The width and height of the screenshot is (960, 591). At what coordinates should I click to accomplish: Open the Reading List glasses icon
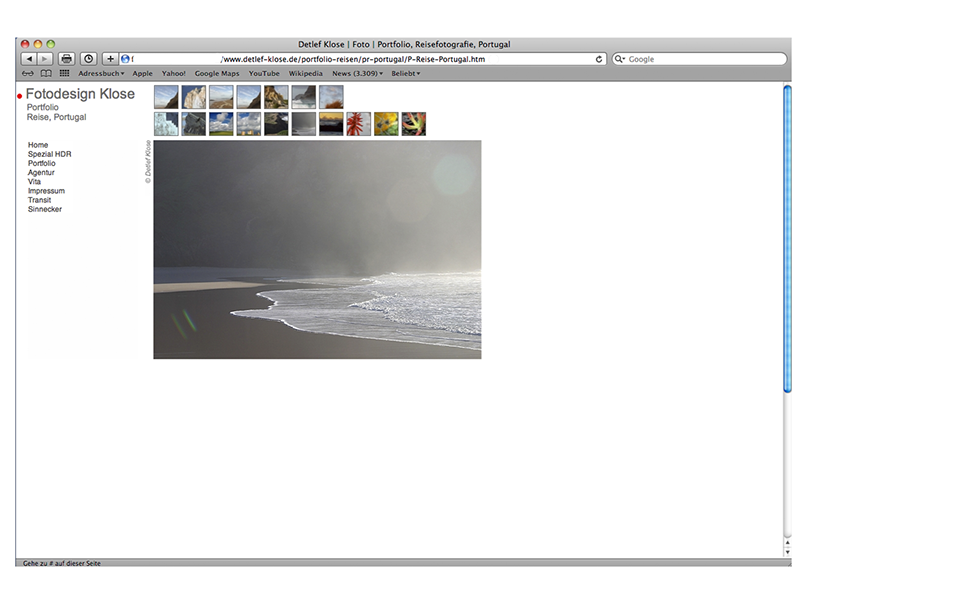pyautogui.click(x=28, y=73)
